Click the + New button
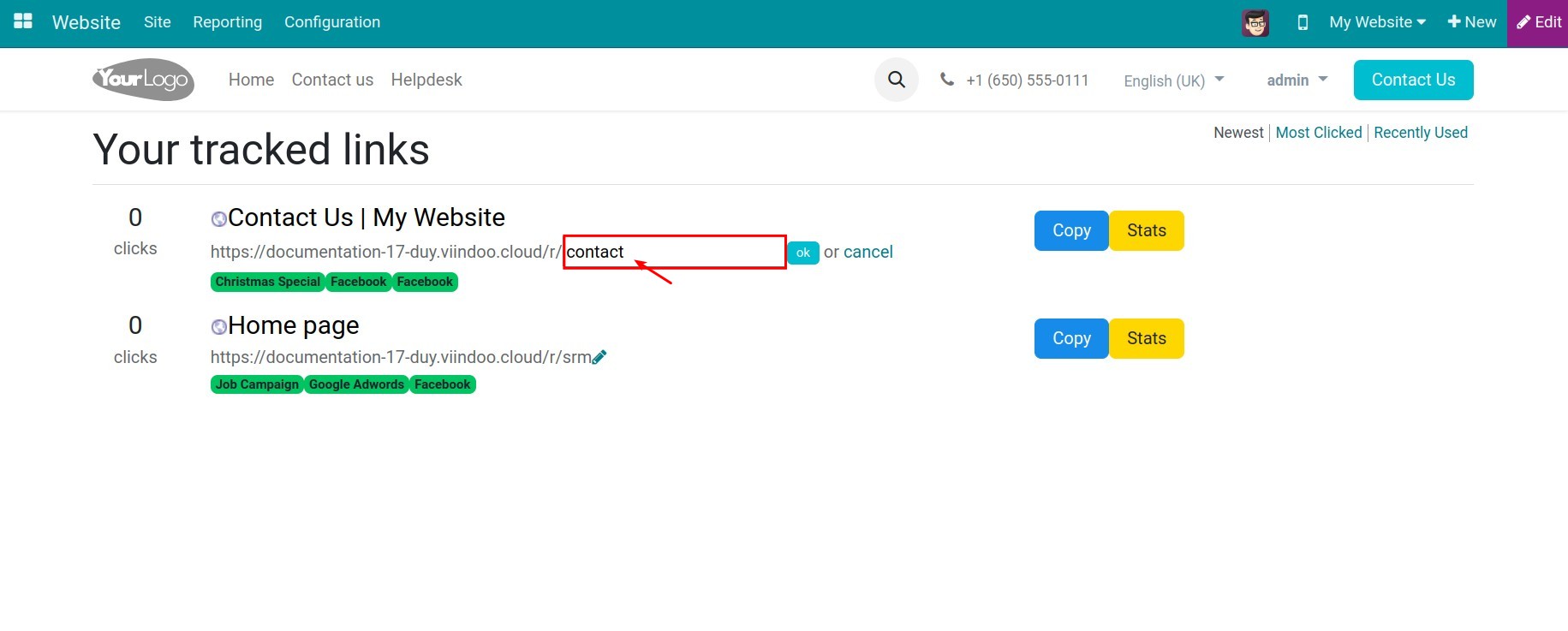Viewport: 1568px width, 631px height. tap(1472, 22)
